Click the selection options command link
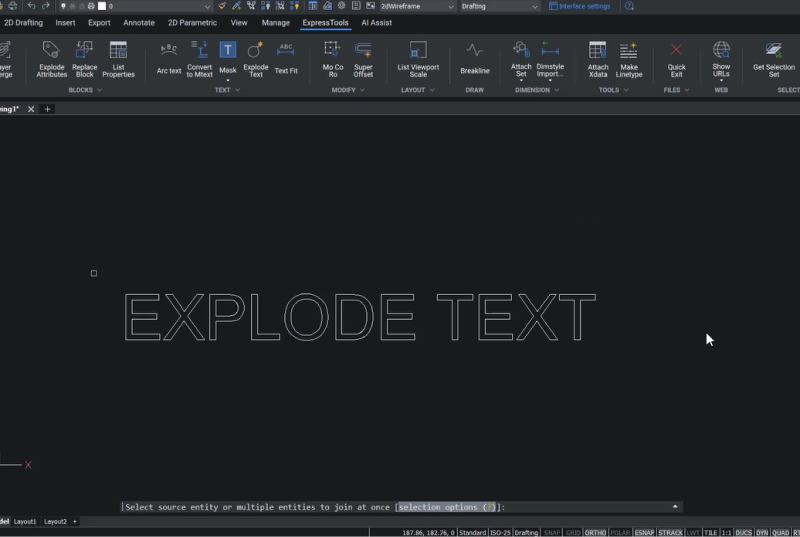 pos(447,507)
